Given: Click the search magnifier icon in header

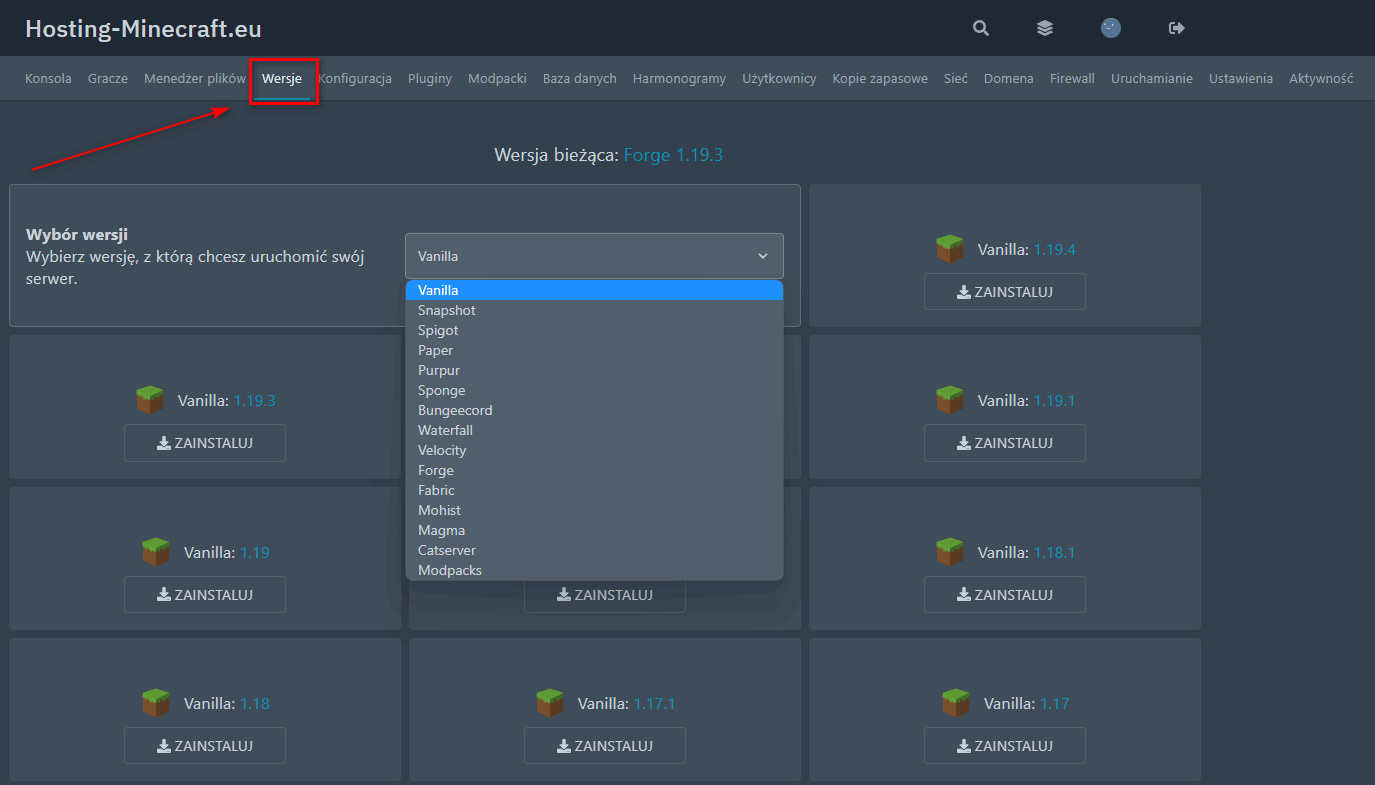Looking at the screenshot, I should click(x=981, y=28).
